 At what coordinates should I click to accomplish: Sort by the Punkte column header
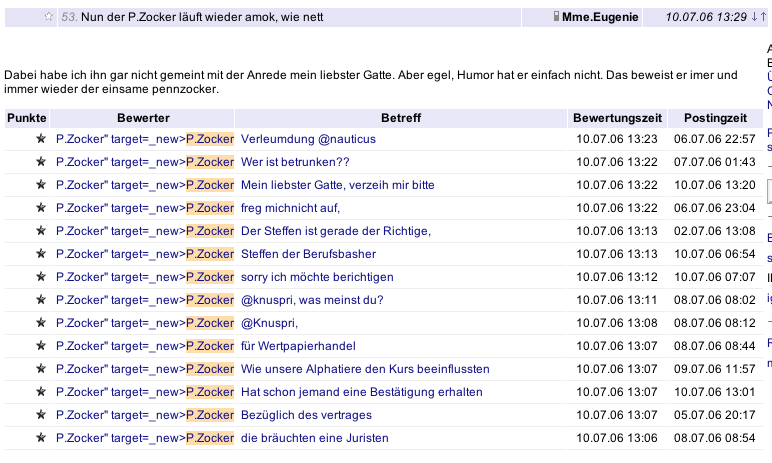point(27,118)
